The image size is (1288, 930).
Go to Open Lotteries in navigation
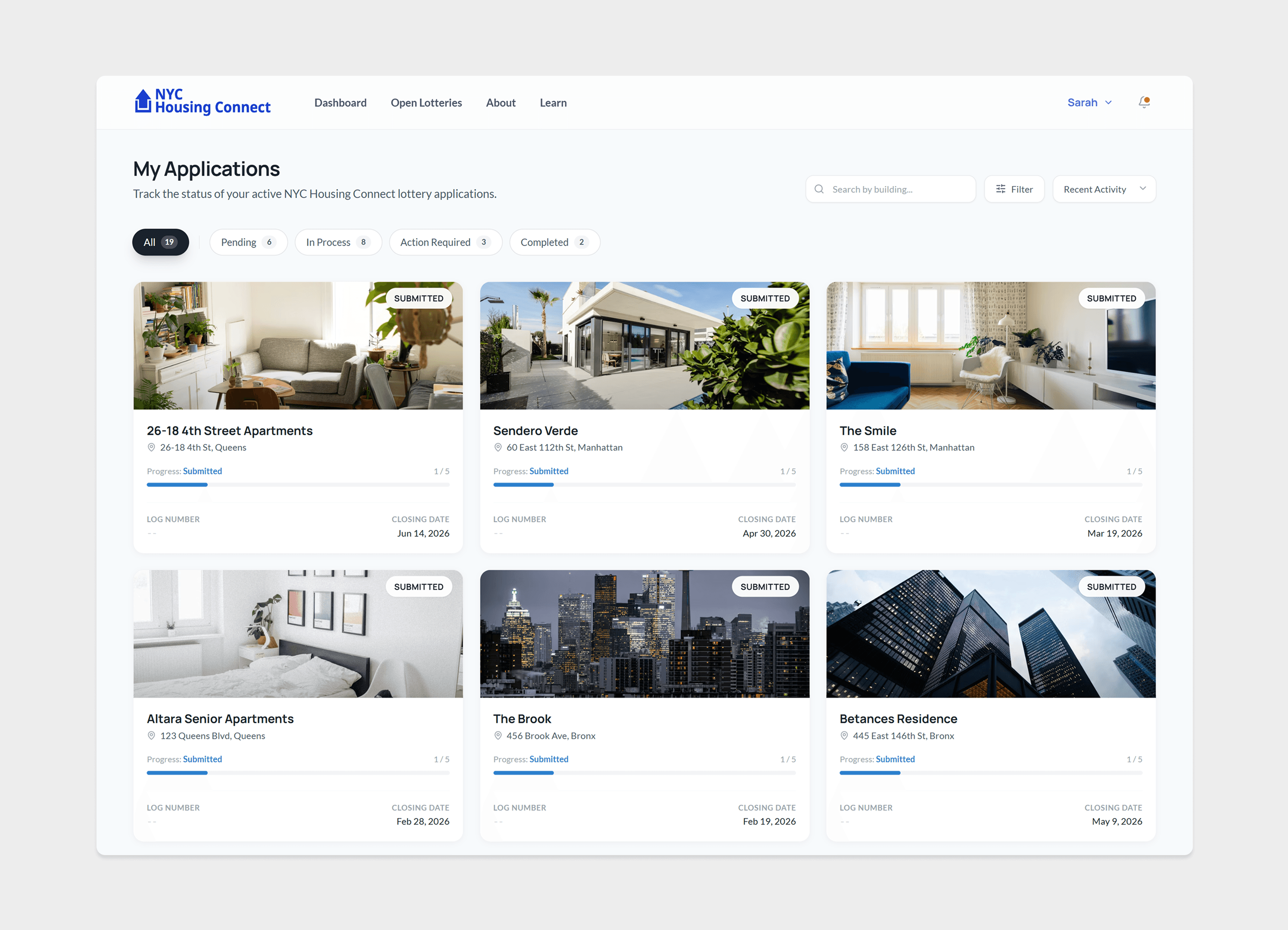[426, 103]
